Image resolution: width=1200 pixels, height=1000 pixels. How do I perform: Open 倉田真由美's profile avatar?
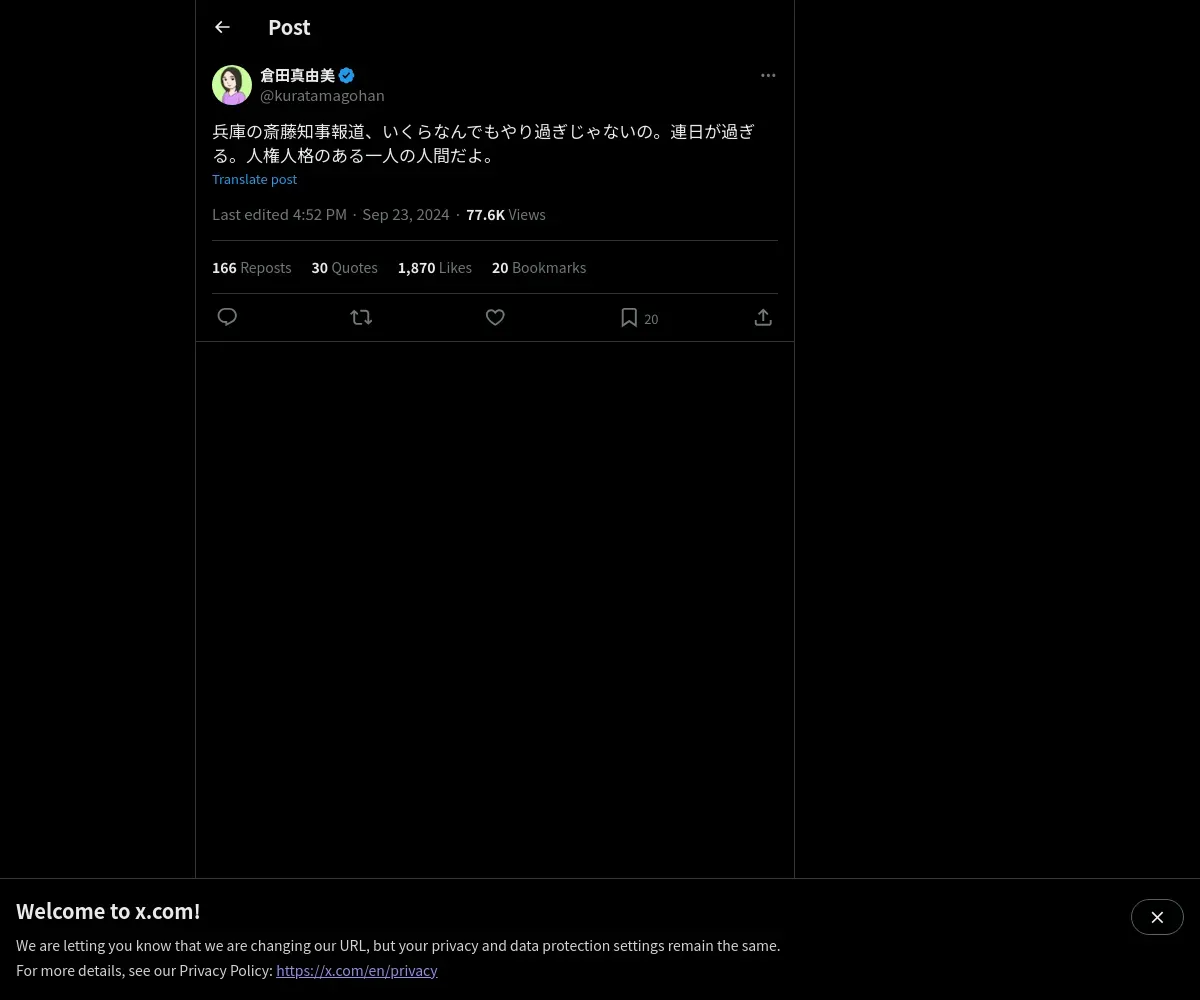click(232, 85)
